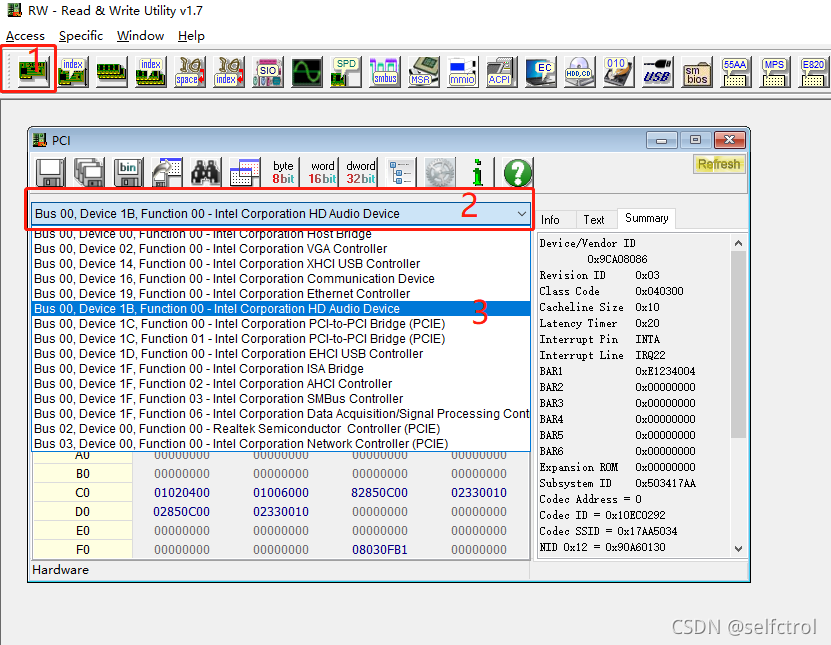Select register value 02850C00 in row D0

181,511
